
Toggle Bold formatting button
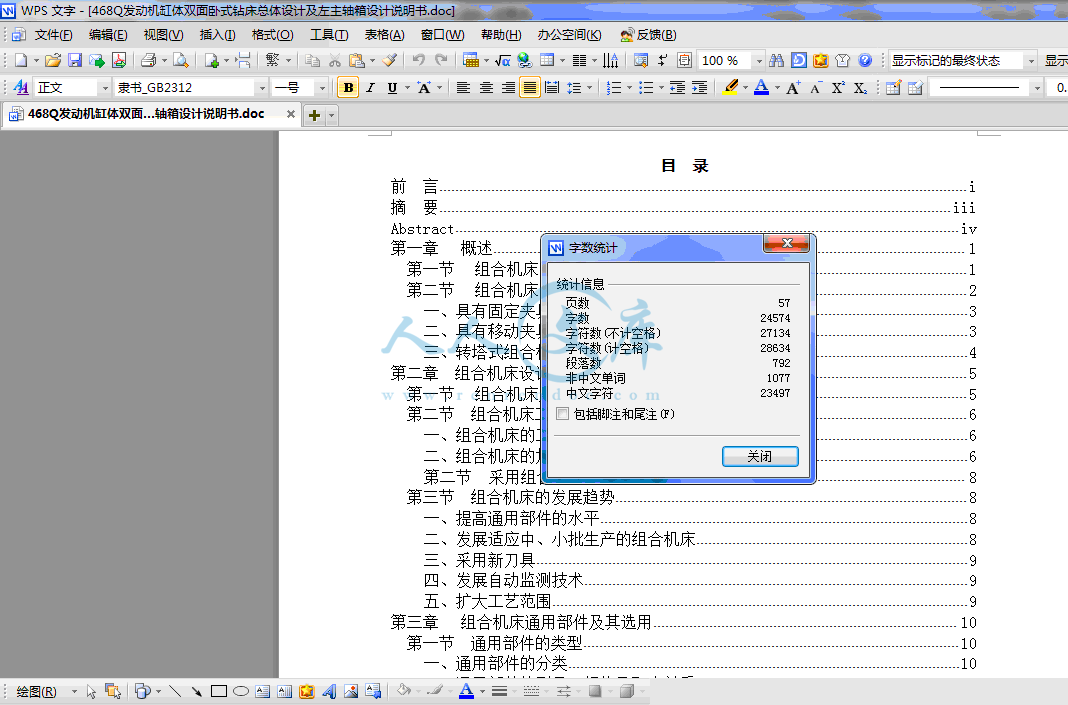348,88
